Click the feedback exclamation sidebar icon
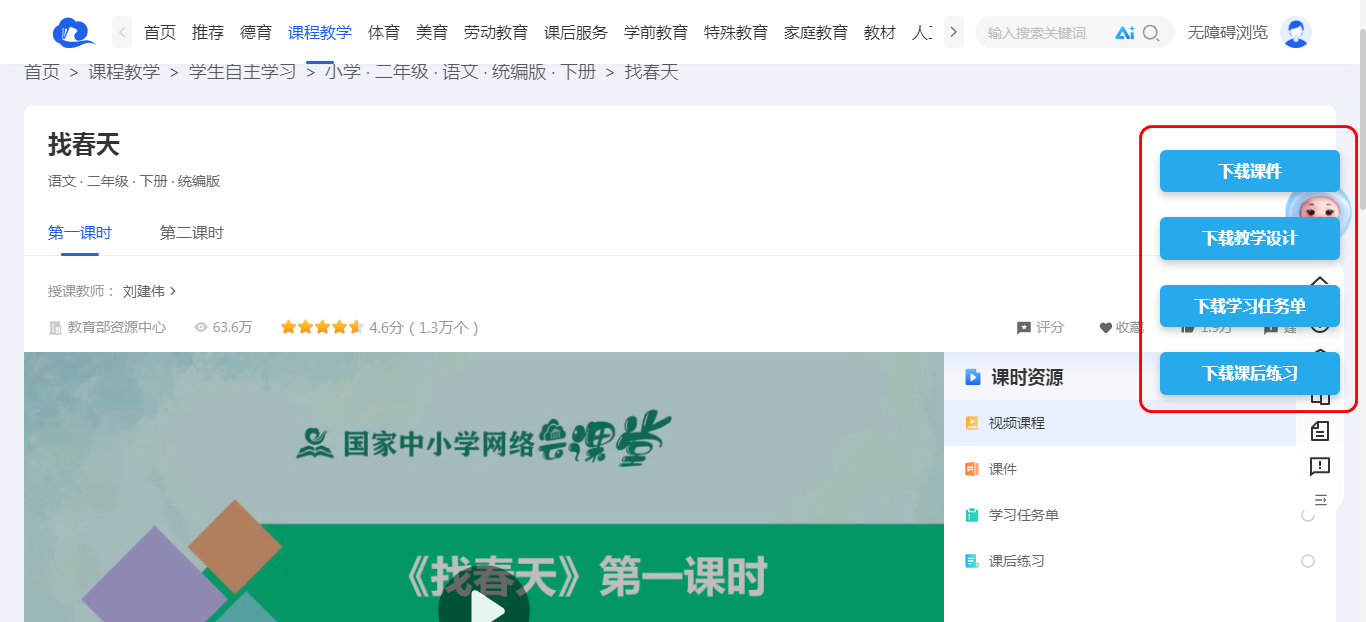 coord(1320,466)
